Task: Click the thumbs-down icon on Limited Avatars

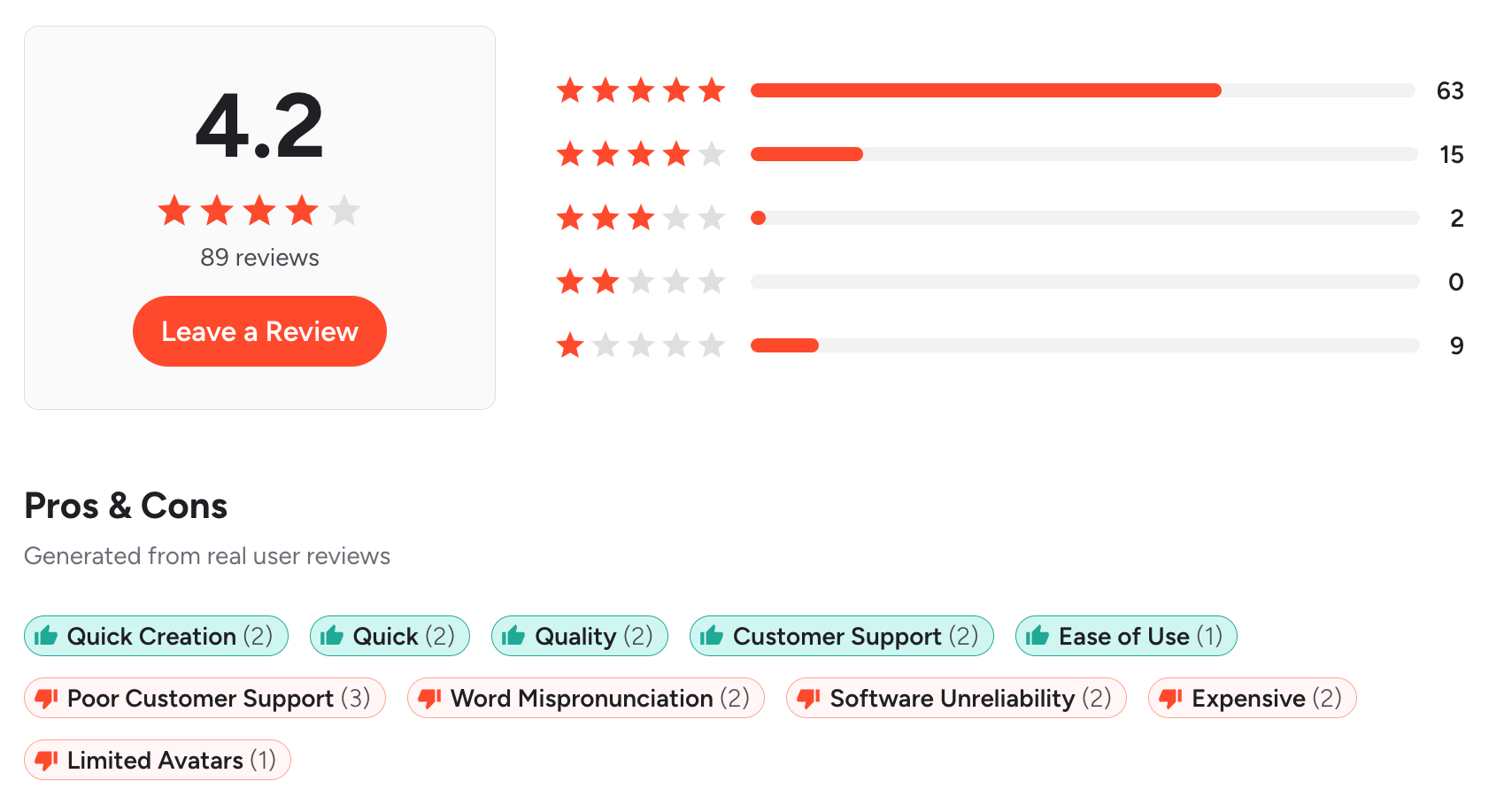Action: [x=46, y=760]
